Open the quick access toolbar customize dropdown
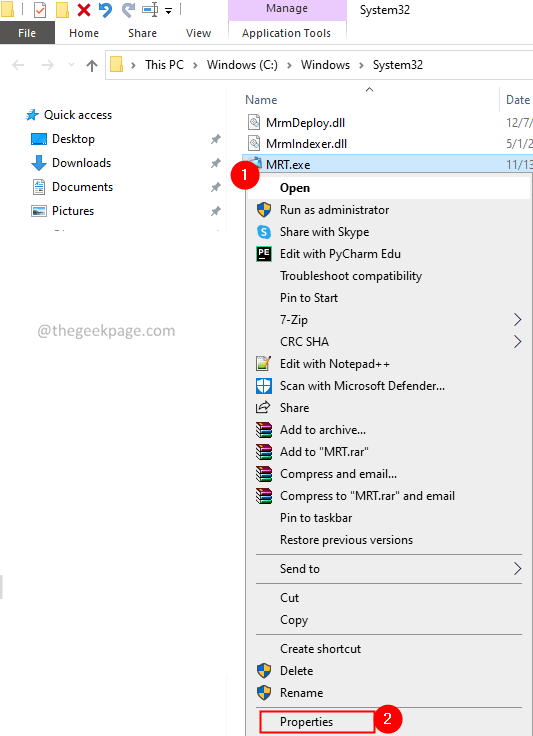533x736 pixels. click(x=168, y=11)
